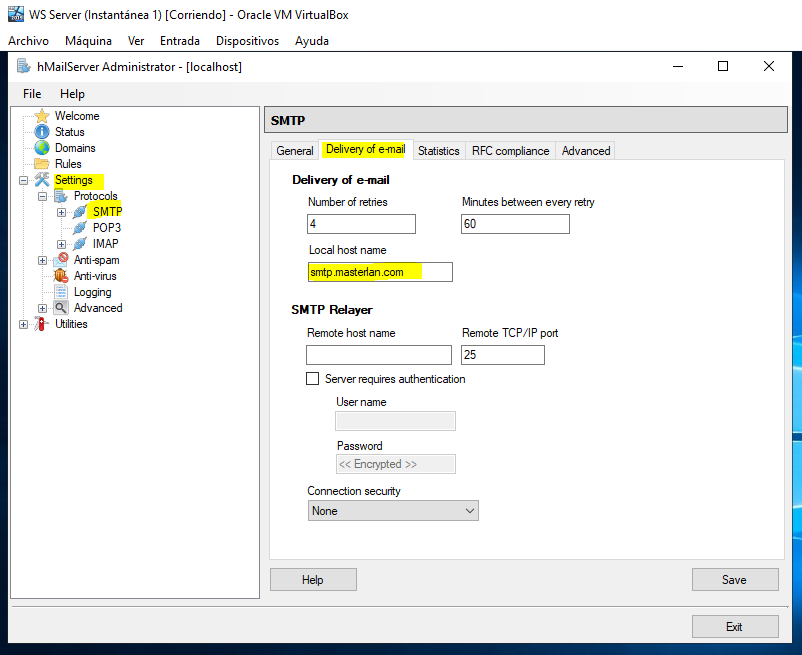The height and width of the screenshot is (655, 802).
Task: Select Status in the tree
Action: point(70,132)
